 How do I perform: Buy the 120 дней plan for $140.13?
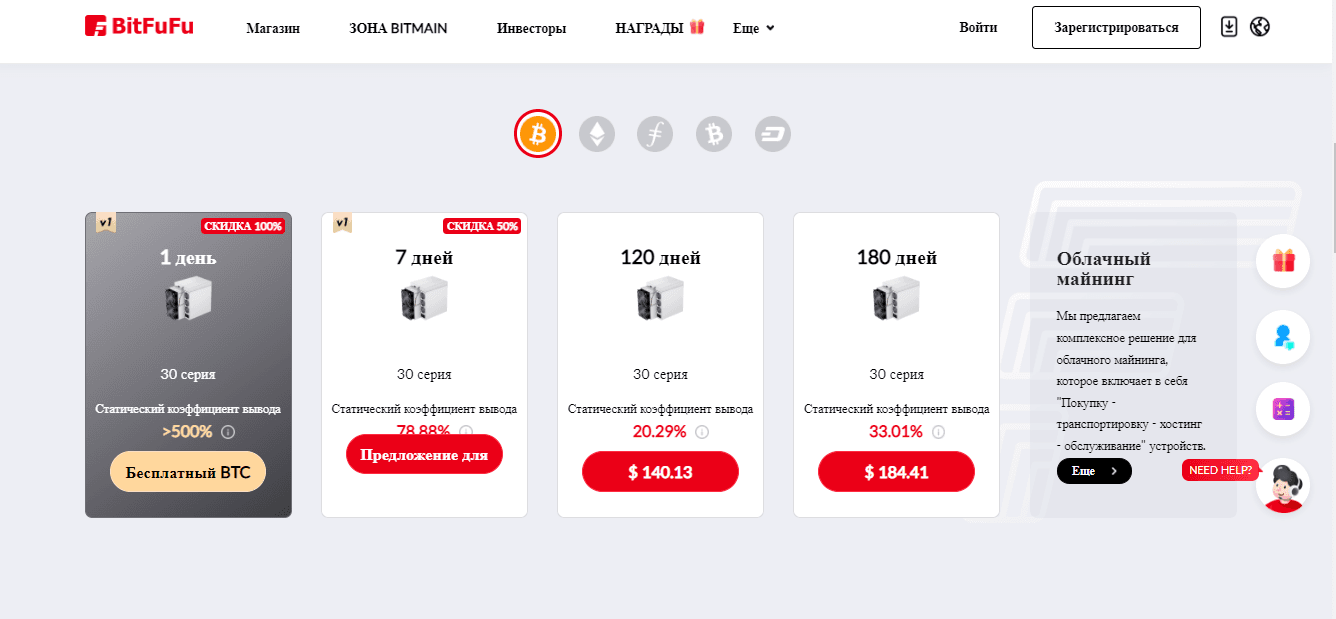(x=660, y=472)
